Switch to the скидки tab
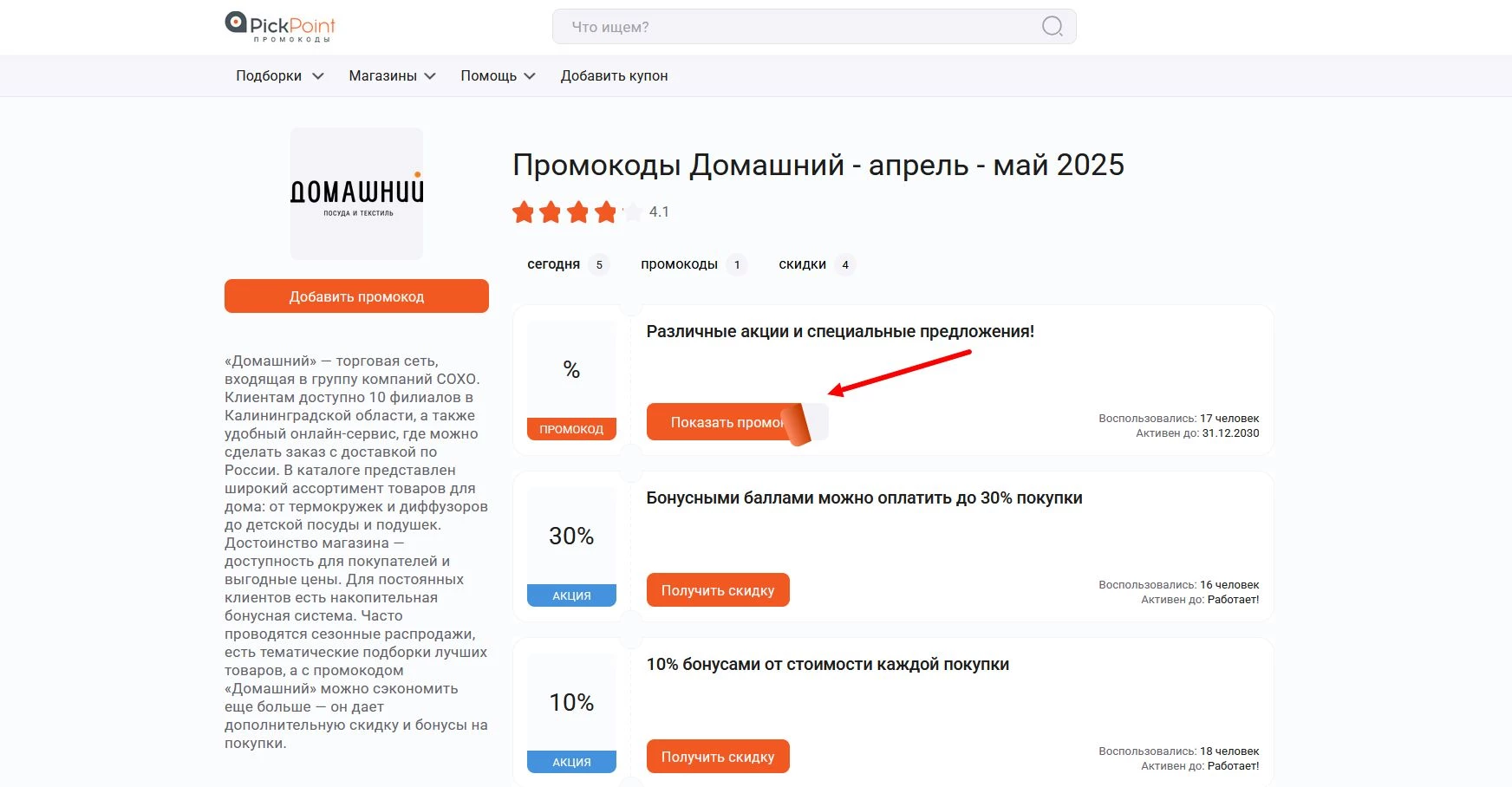Viewport: 1512px width, 787px height. click(817, 264)
